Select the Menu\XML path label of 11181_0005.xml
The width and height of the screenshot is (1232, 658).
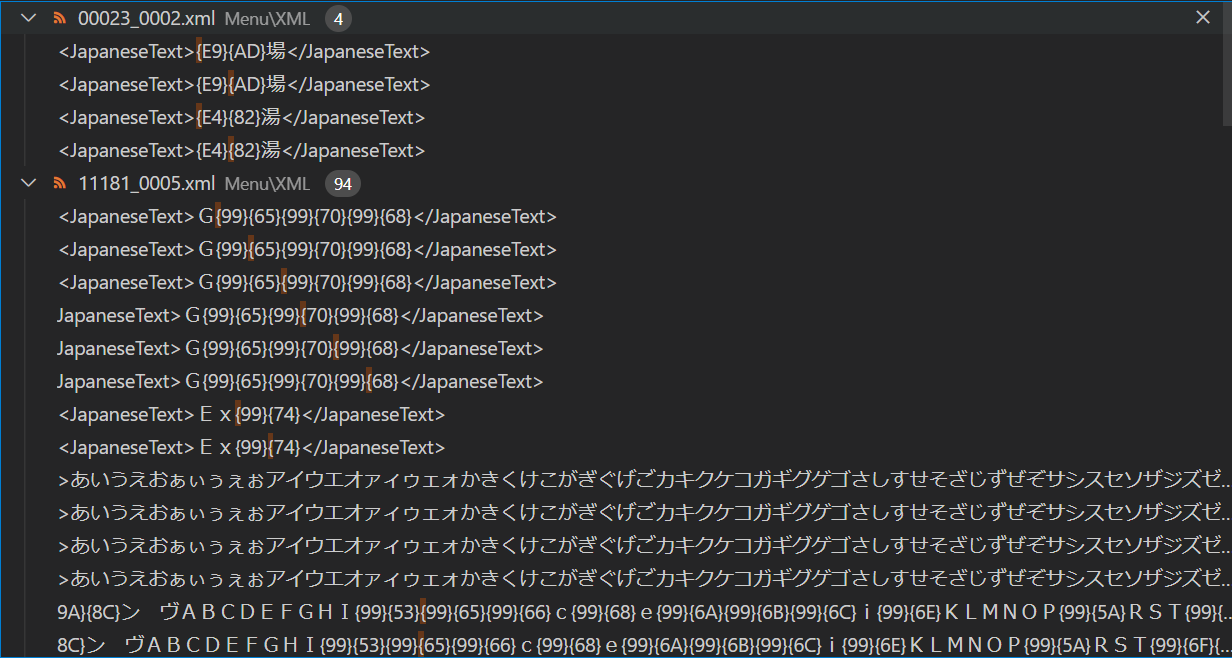(266, 183)
